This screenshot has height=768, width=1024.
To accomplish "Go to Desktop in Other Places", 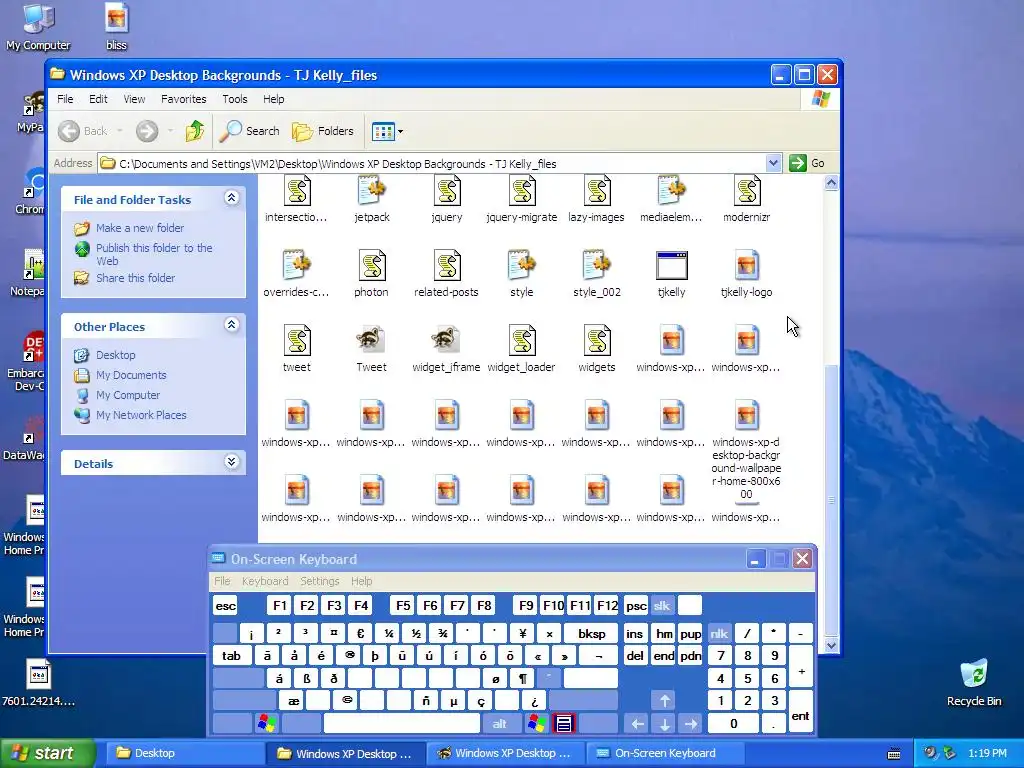I will tap(116, 355).
